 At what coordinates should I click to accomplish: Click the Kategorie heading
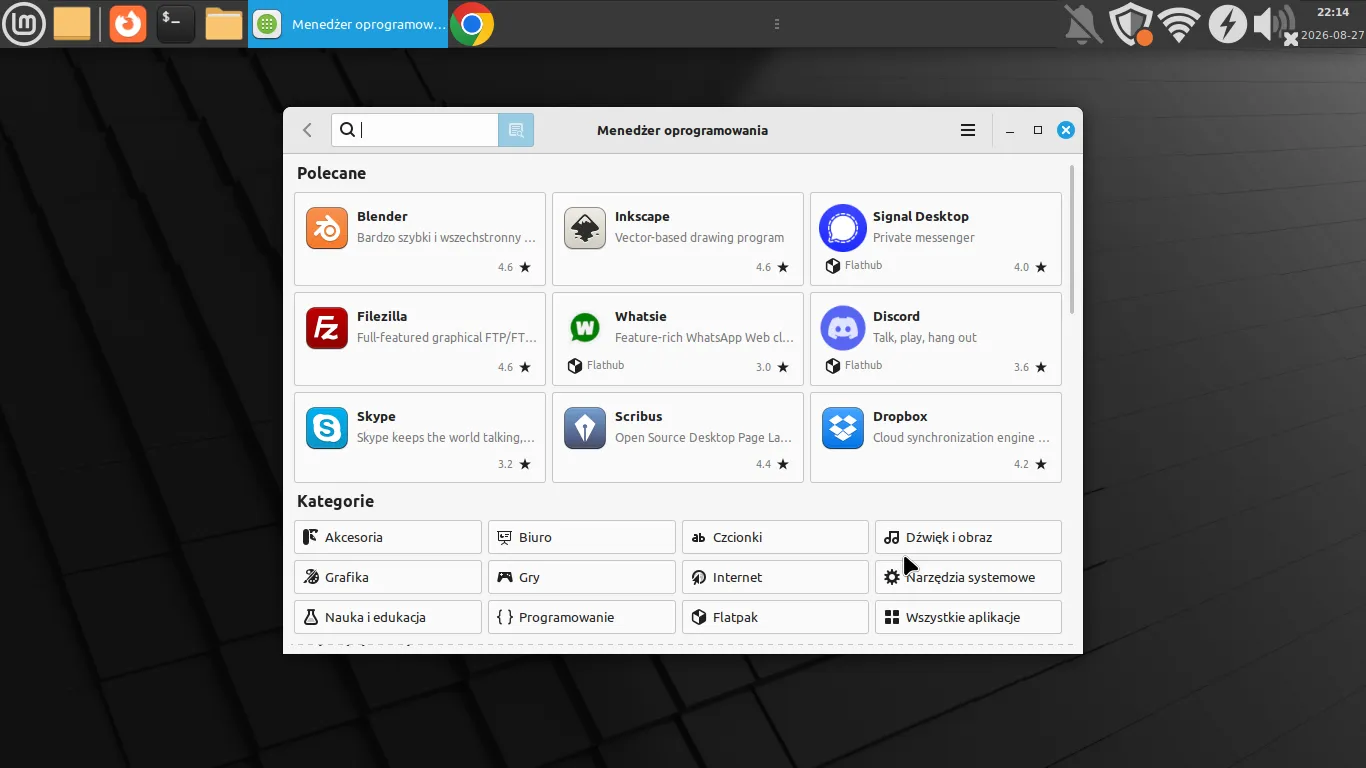coord(335,501)
